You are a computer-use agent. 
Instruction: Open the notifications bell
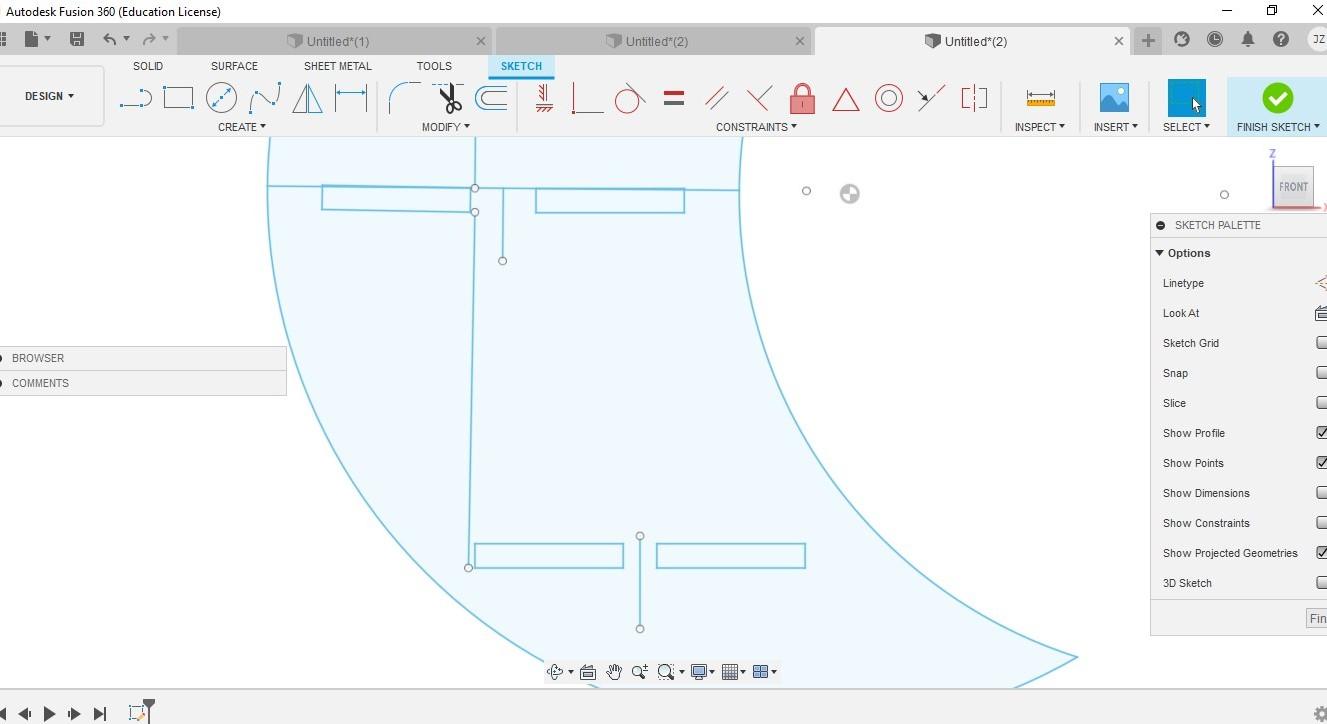(x=1248, y=40)
